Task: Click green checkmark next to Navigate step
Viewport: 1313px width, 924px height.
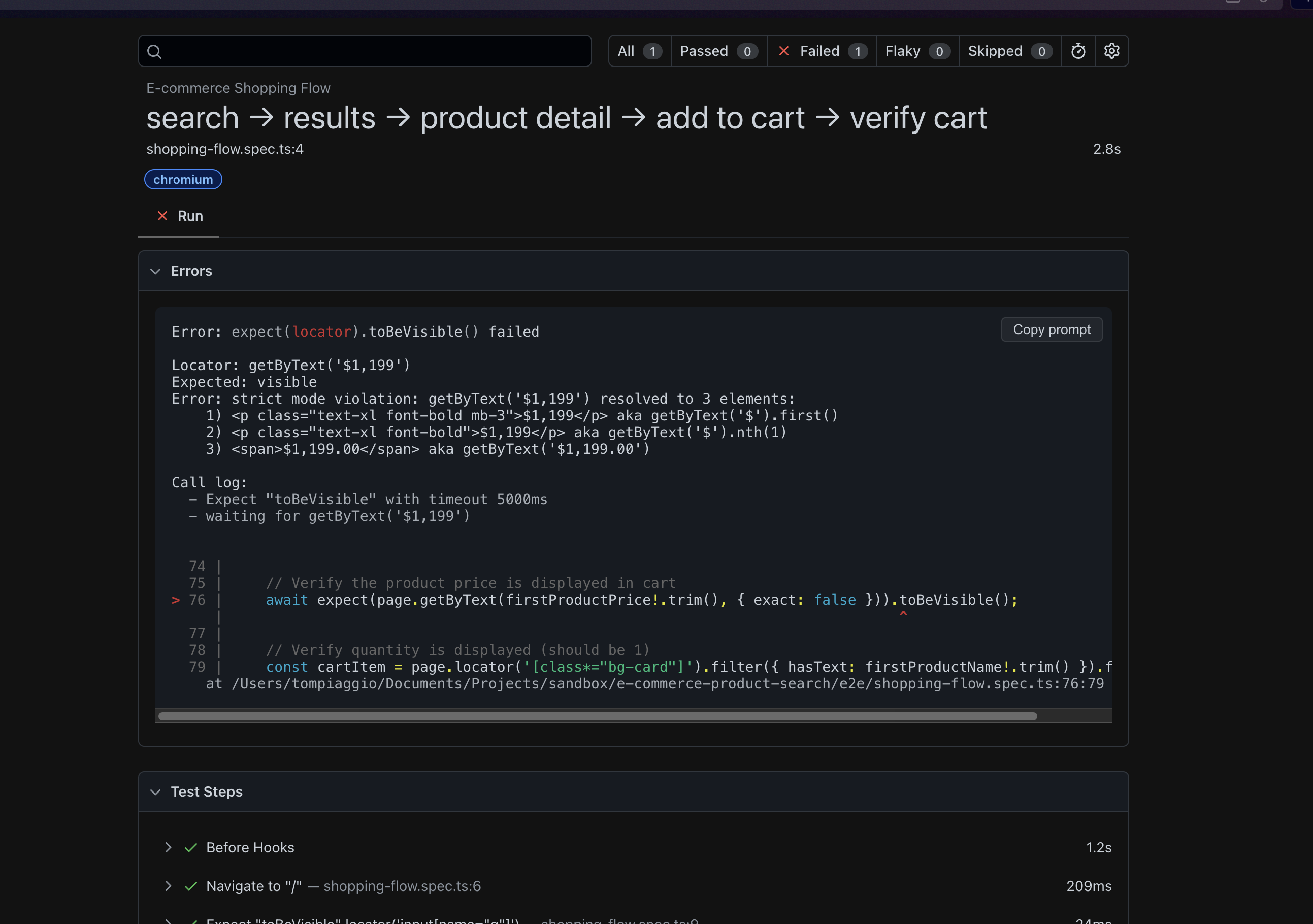Action: pos(191,886)
